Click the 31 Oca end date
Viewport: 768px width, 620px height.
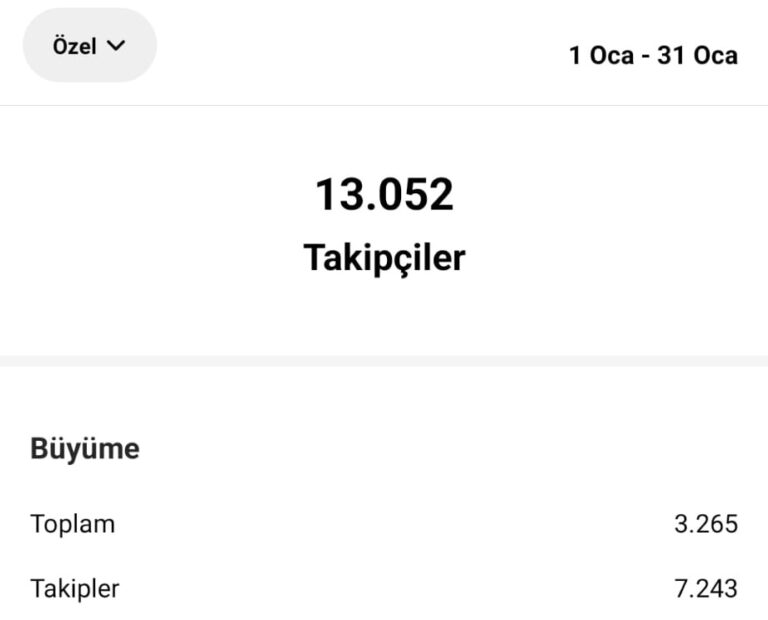tap(697, 55)
